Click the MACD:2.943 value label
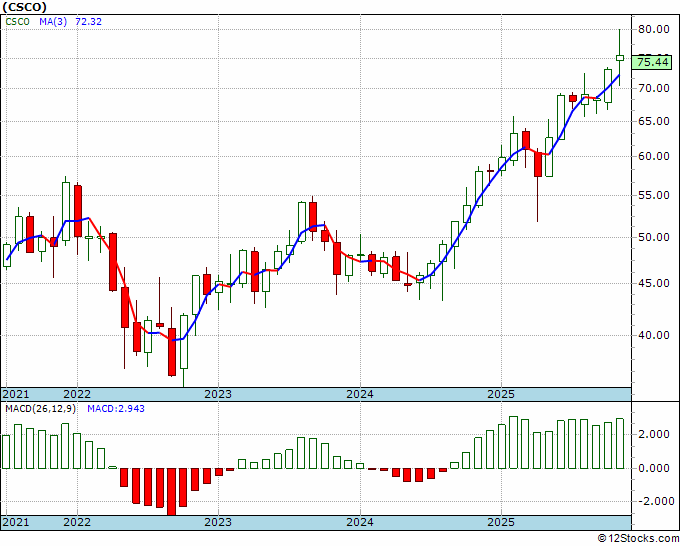Image resolution: width=680 pixels, height=546 pixels. pyautogui.click(x=116, y=409)
